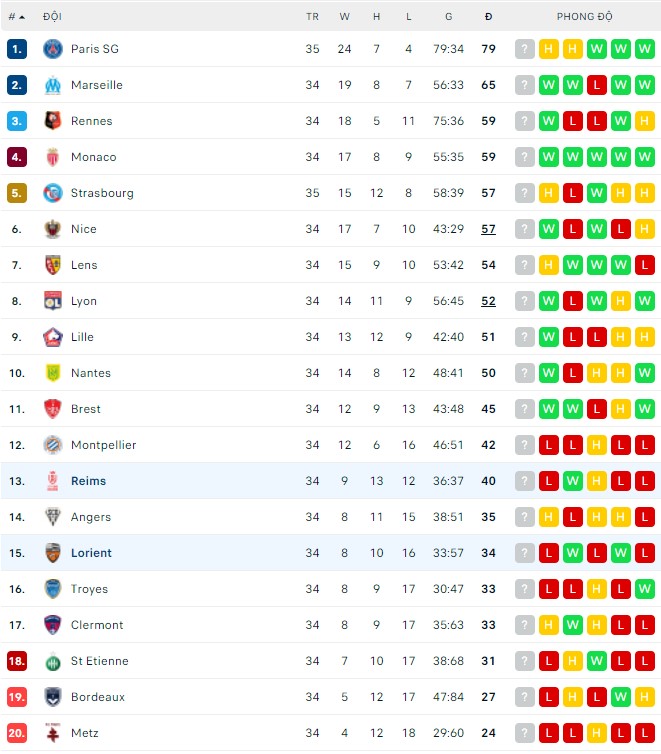Image resolution: width=661 pixels, height=754 pixels.
Task: Open the Reims team link
Action: tap(88, 481)
